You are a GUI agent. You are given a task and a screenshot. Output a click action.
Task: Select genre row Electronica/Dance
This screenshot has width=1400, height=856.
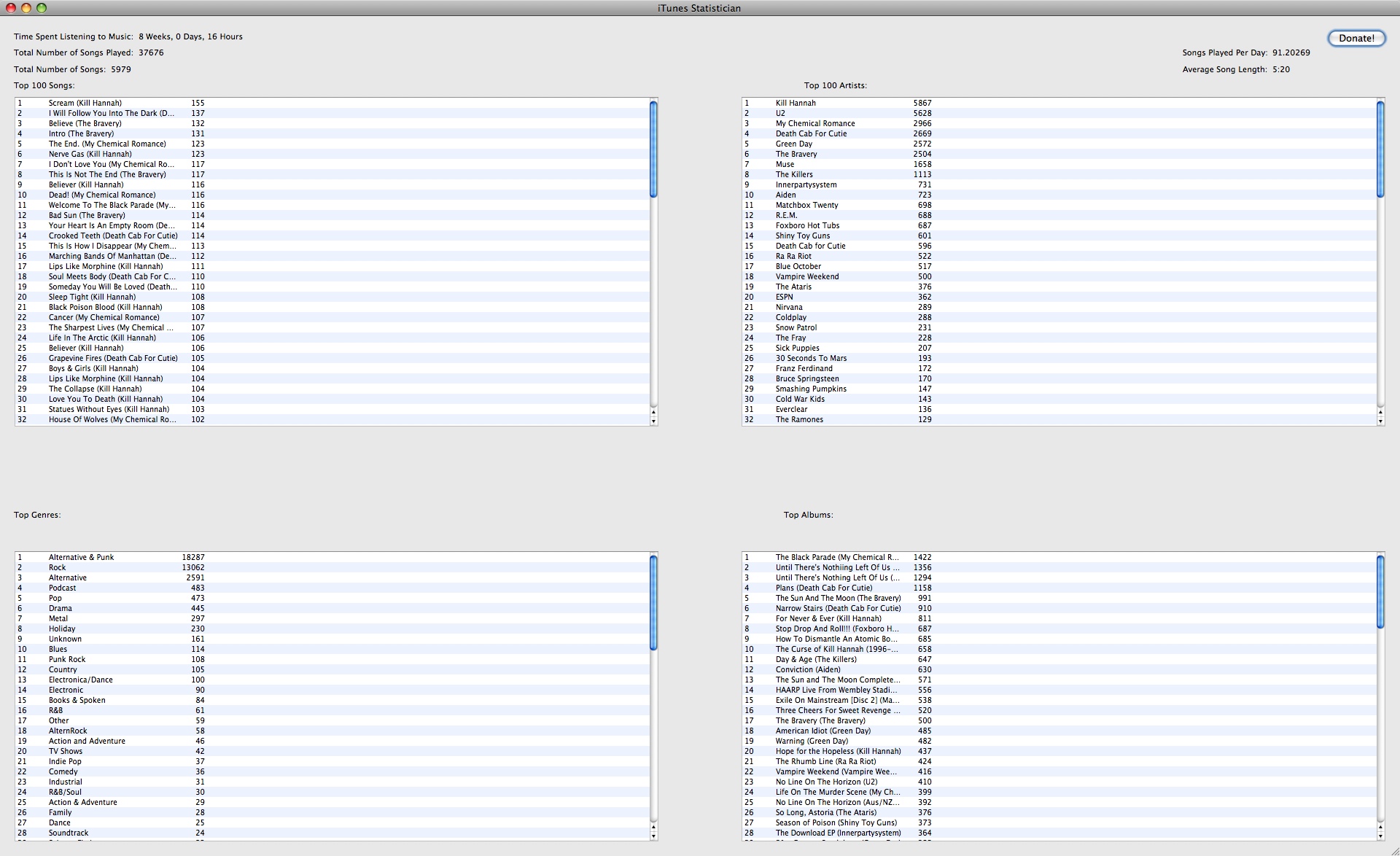332,680
